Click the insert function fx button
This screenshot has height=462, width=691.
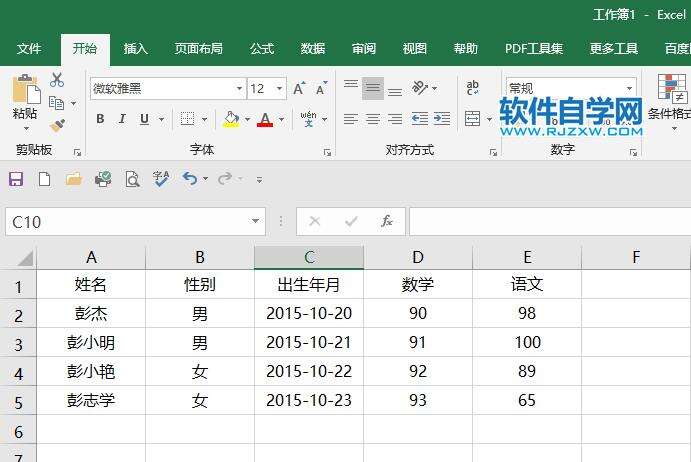(387, 221)
